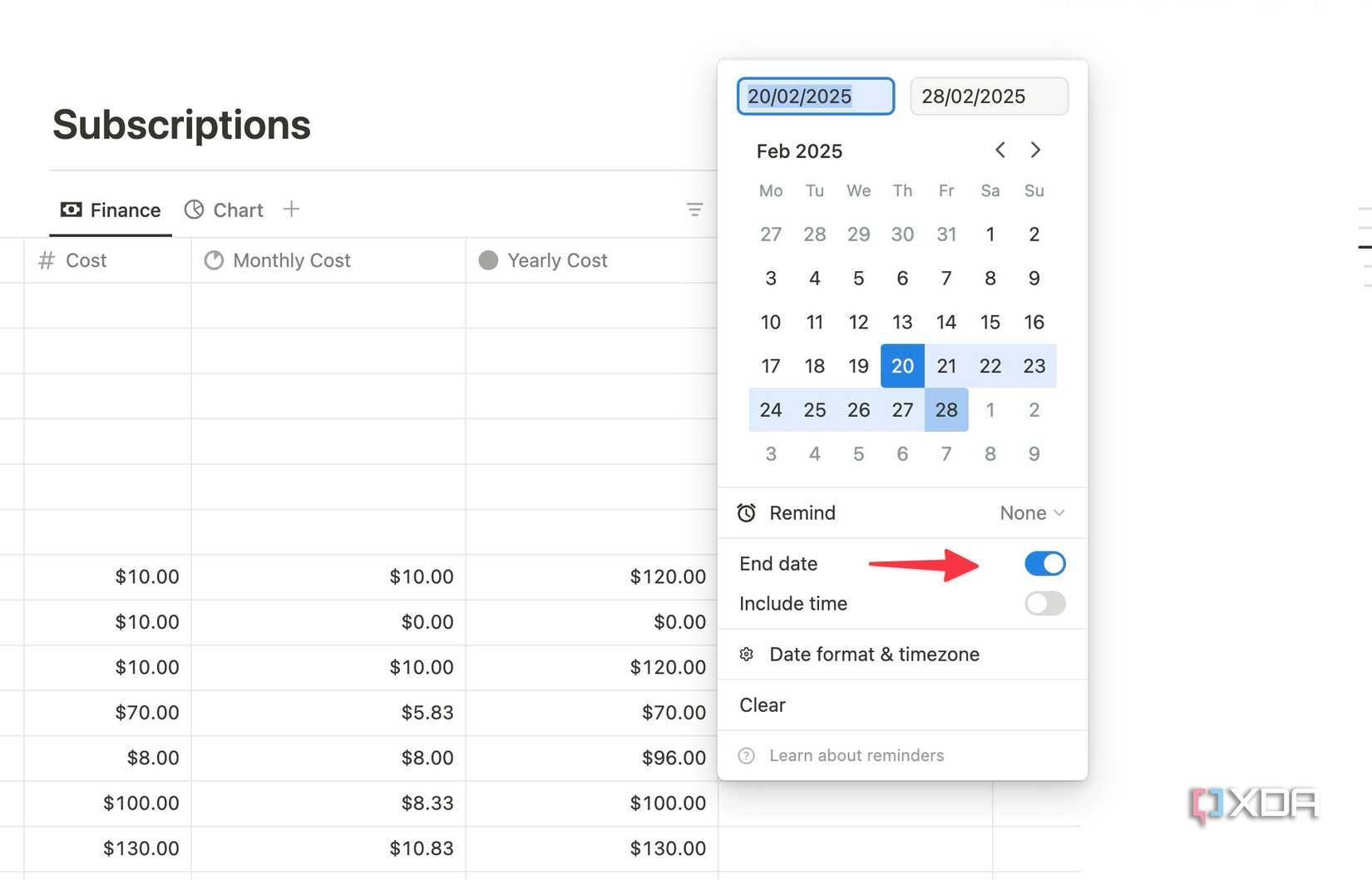This screenshot has width=1372, height=880.
Task: Switch to the Chart tab
Action: [x=239, y=210]
